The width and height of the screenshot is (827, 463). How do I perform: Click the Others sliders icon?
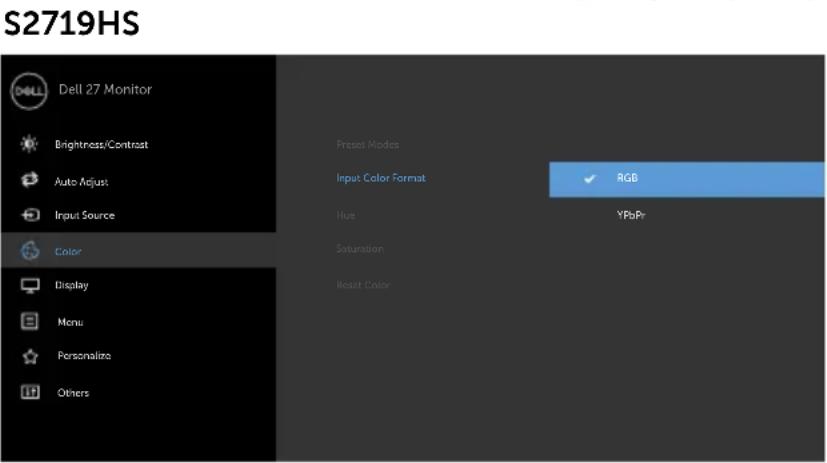[30, 392]
